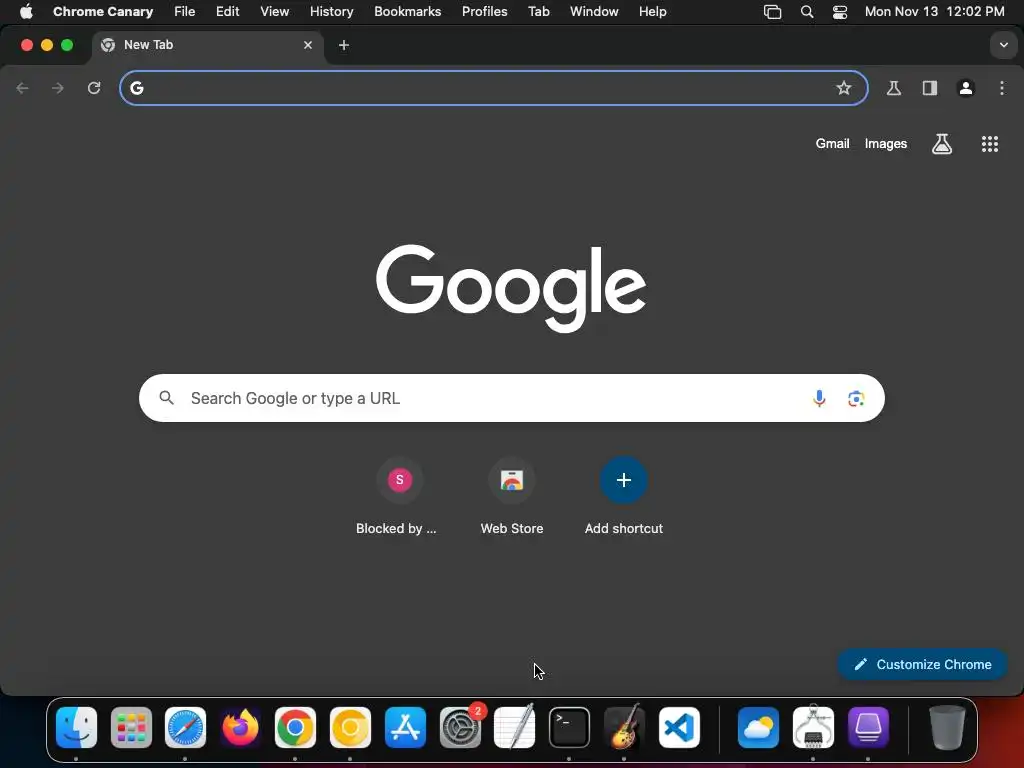The image size is (1024, 768).
Task: Open App Store from the Dock
Action: (405, 728)
